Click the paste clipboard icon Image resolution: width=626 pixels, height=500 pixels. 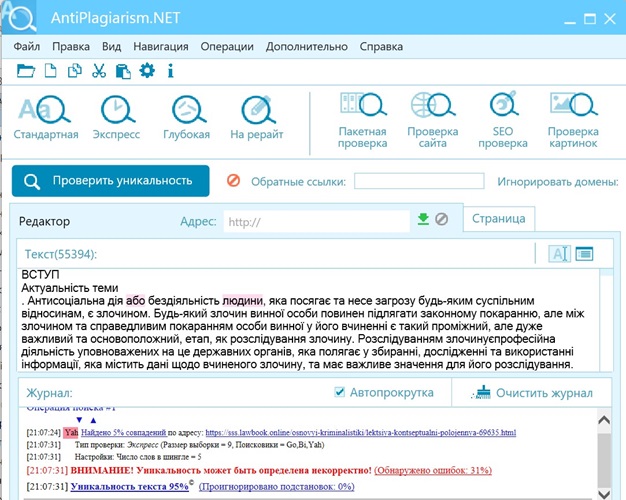tap(123, 71)
